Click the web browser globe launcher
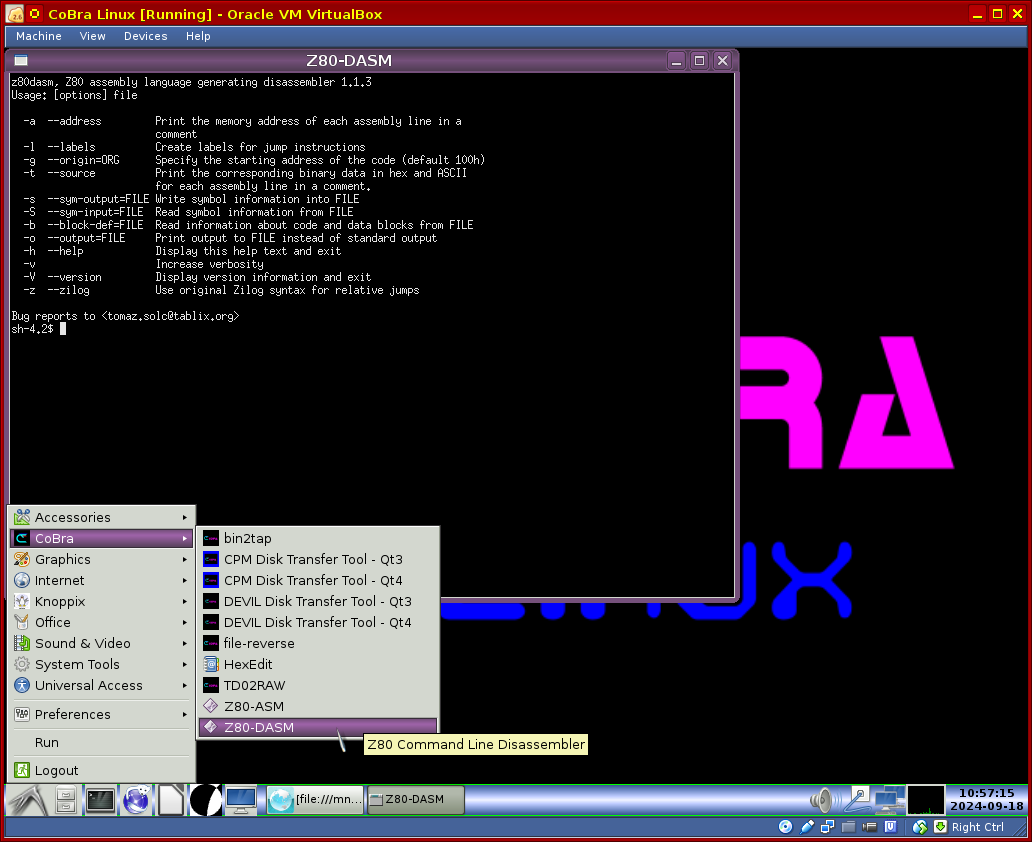This screenshot has width=1032, height=842. pyautogui.click(x=136, y=800)
